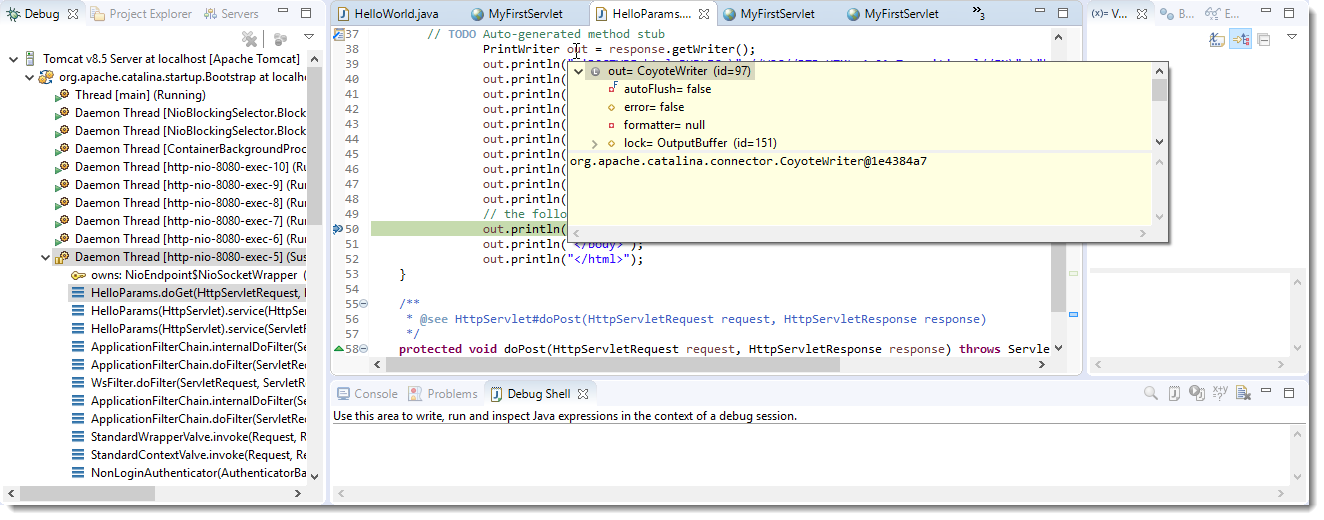Click the debug view thread-grouping icon

tap(281, 38)
